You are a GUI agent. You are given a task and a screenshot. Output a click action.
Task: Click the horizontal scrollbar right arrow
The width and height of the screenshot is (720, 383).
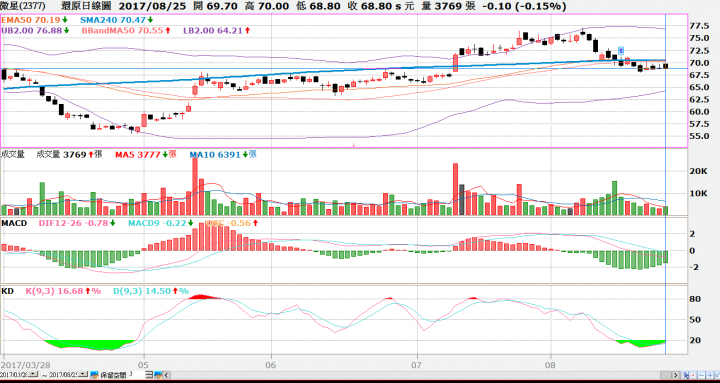(x=675, y=375)
